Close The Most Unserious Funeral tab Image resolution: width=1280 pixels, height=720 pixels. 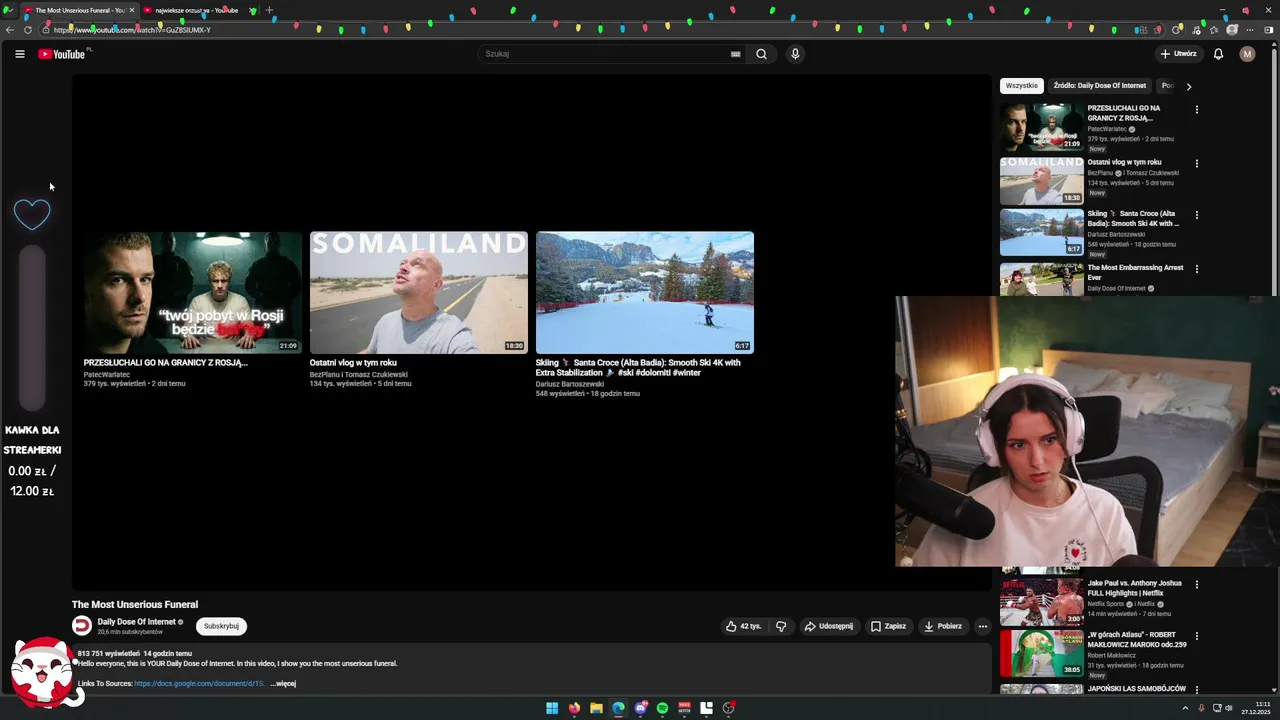(131, 10)
